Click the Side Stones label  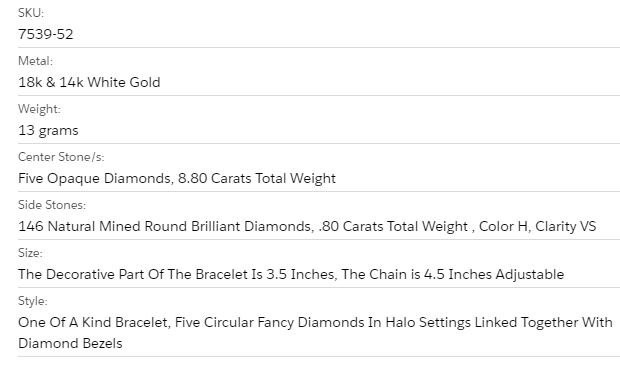tap(52, 205)
